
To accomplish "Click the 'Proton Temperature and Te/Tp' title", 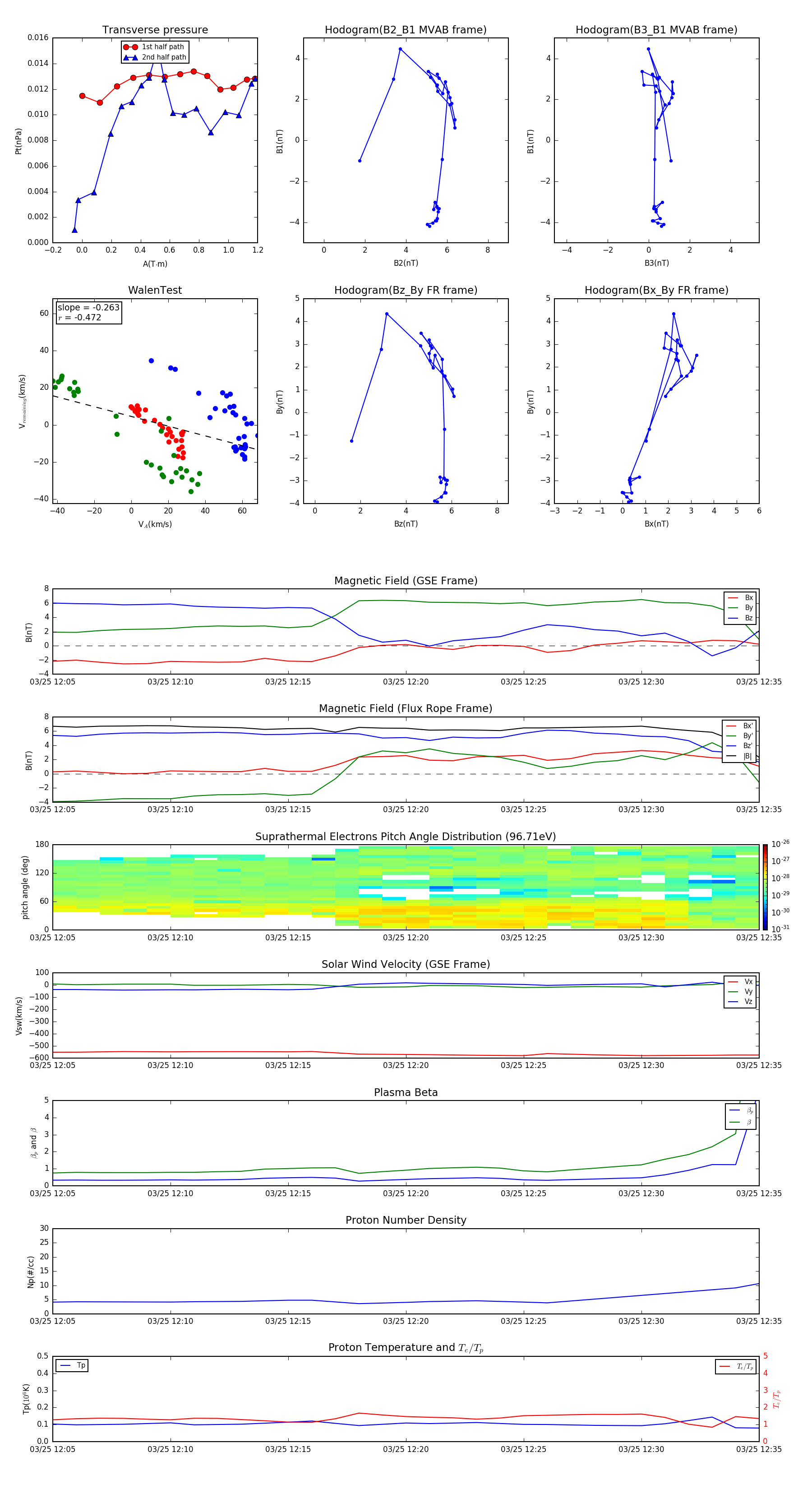I will coord(406,1348).
